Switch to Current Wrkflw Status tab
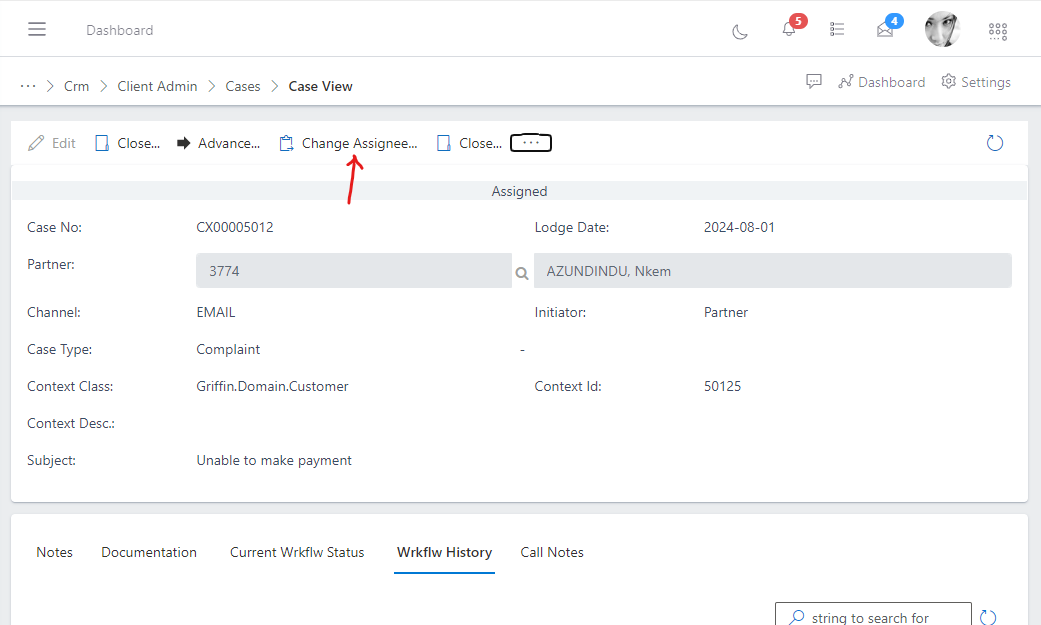This screenshot has height=625, width=1041. [297, 552]
